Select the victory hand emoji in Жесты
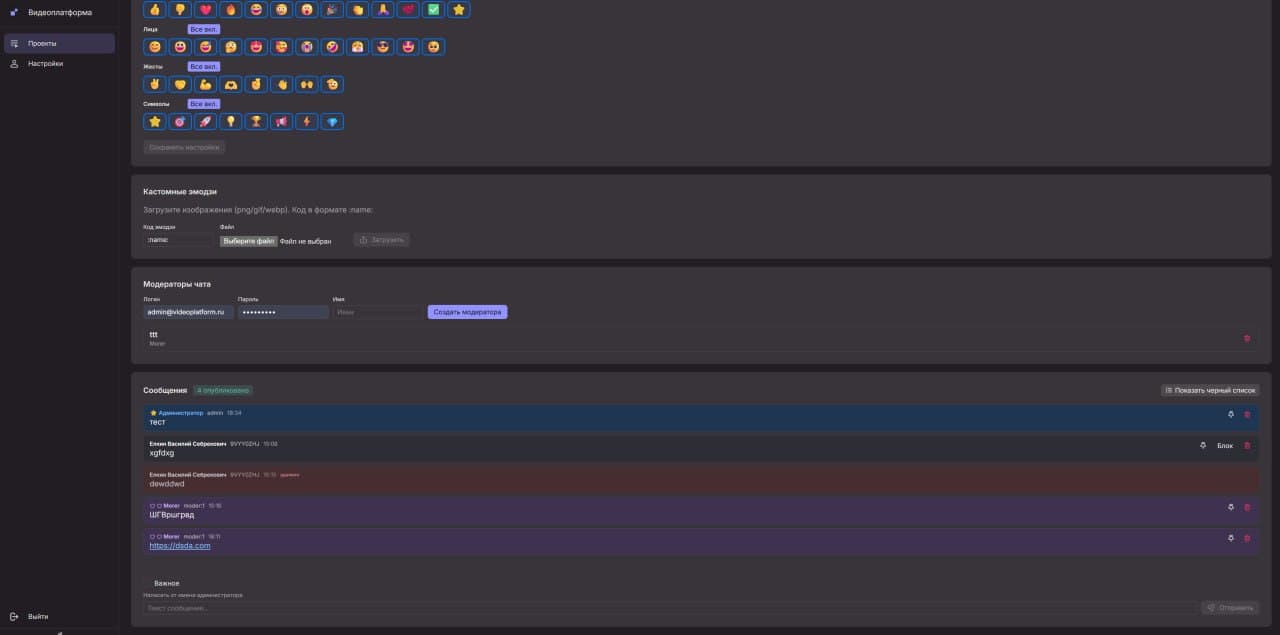The width and height of the screenshot is (1280, 635). [x=155, y=84]
